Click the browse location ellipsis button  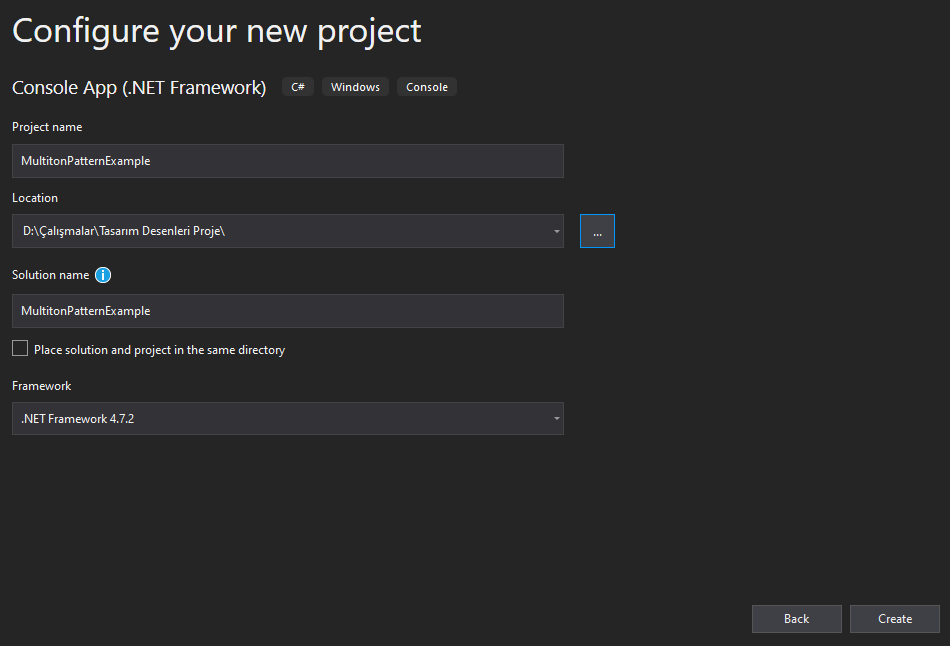click(597, 231)
